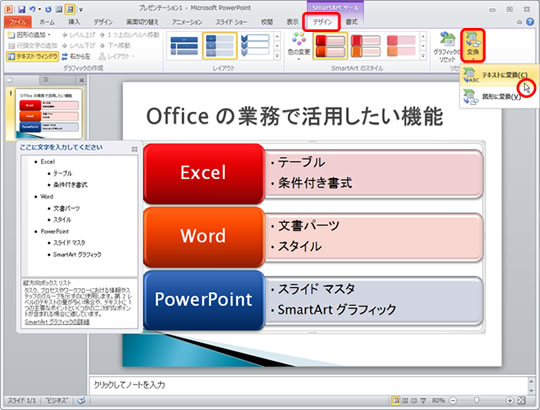Open the ファイル tab

click(18, 22)
